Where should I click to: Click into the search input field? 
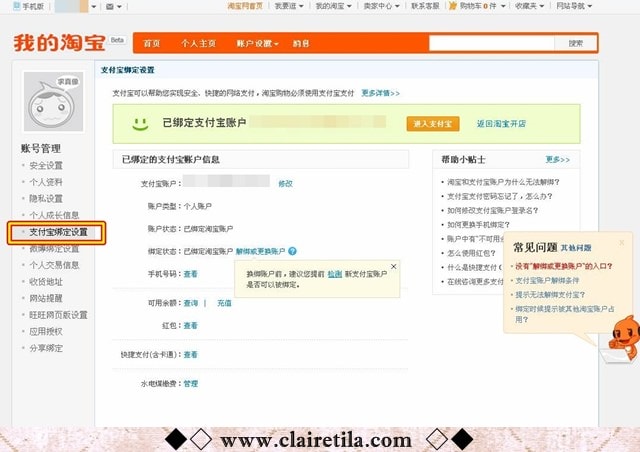click(492, 43)
